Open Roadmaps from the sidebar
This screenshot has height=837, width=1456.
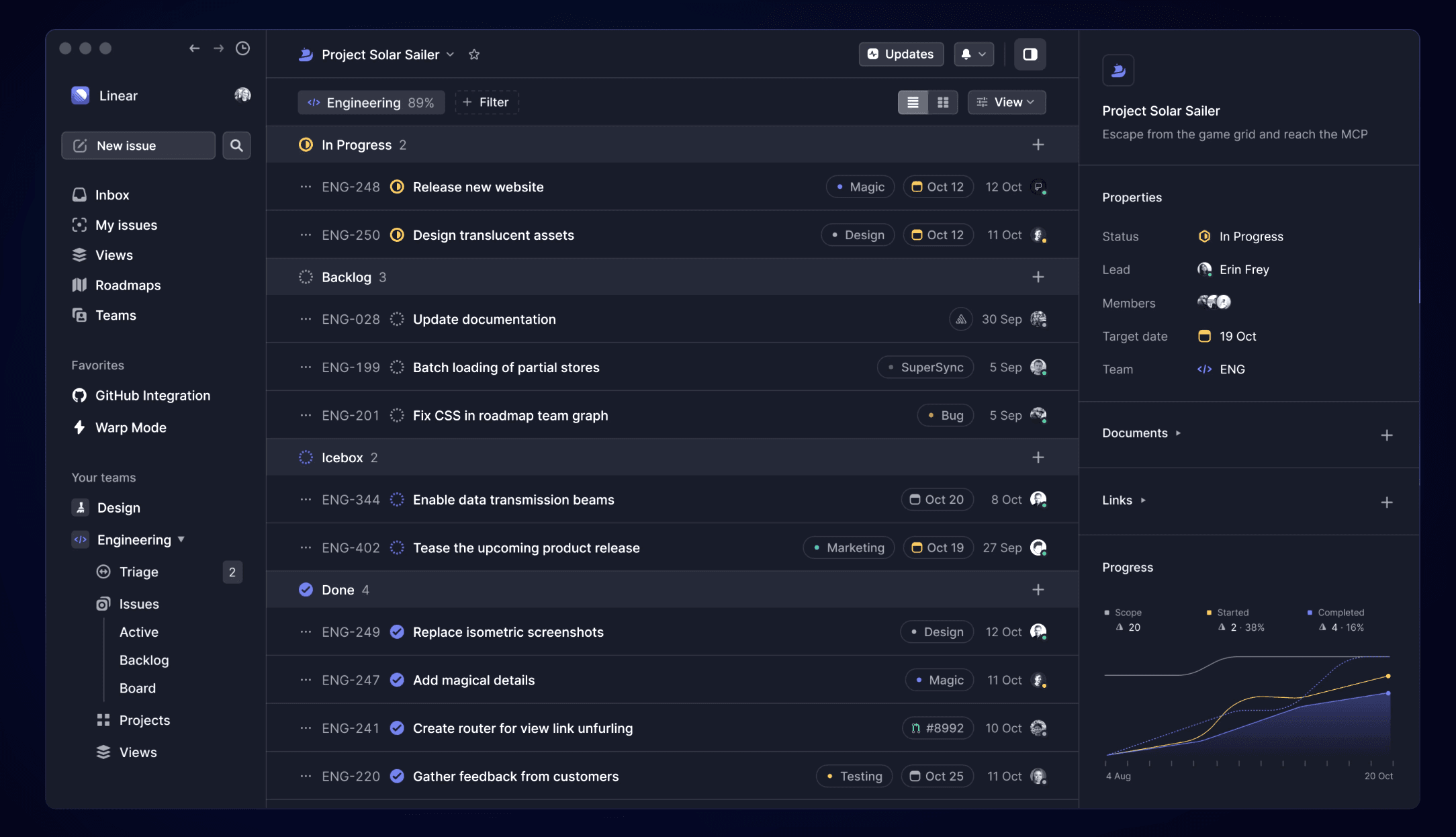click(128, 285)
